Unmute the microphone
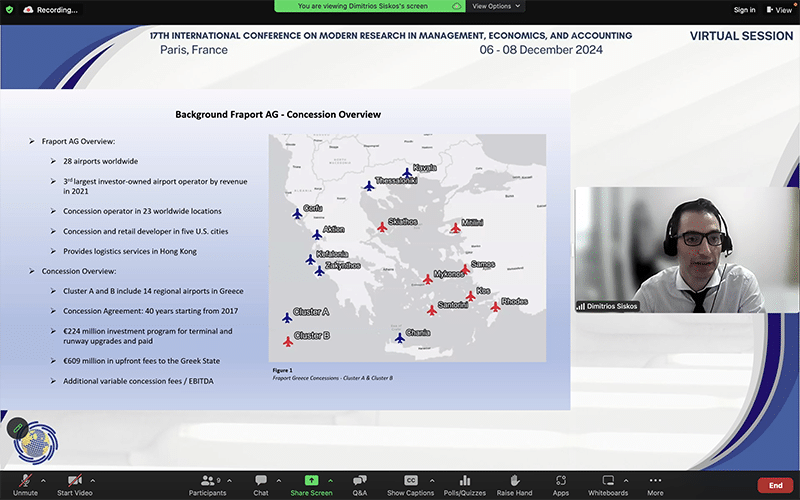This screenshot has width=800, height=500. coord(25,483)
